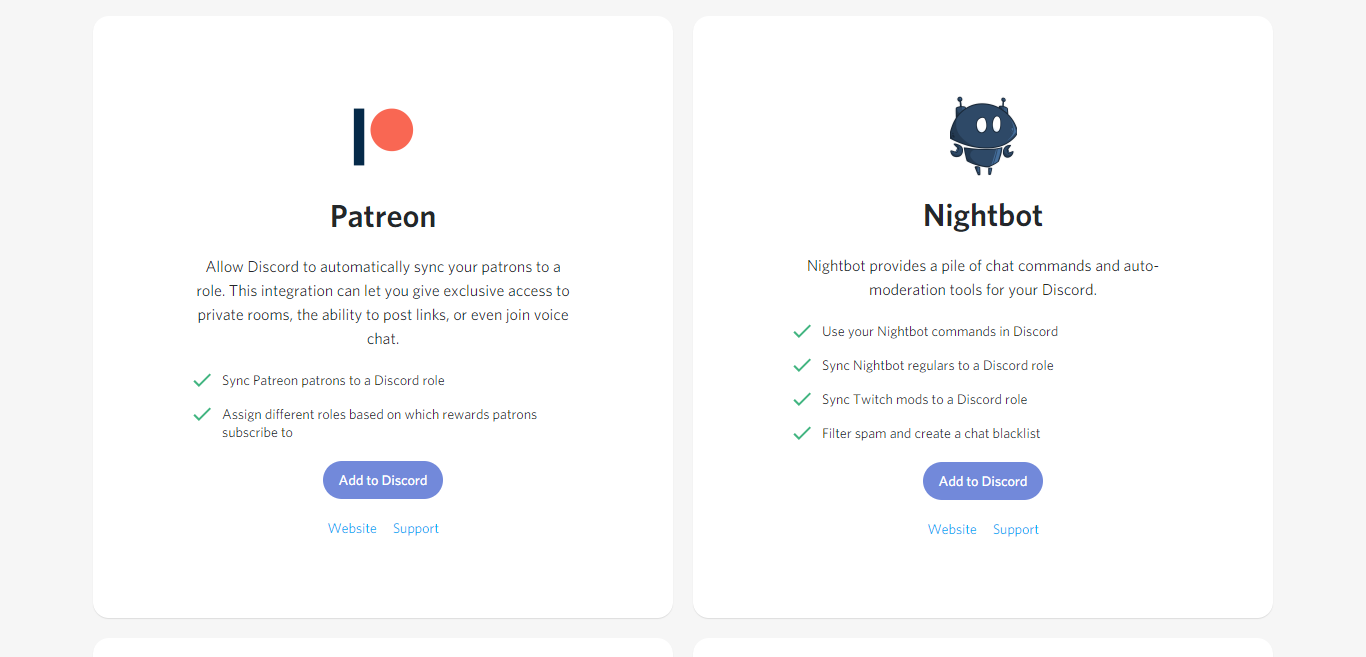Click the Patreon logo icon
Screen dimensions: 1366x657
tap(383, 137)
